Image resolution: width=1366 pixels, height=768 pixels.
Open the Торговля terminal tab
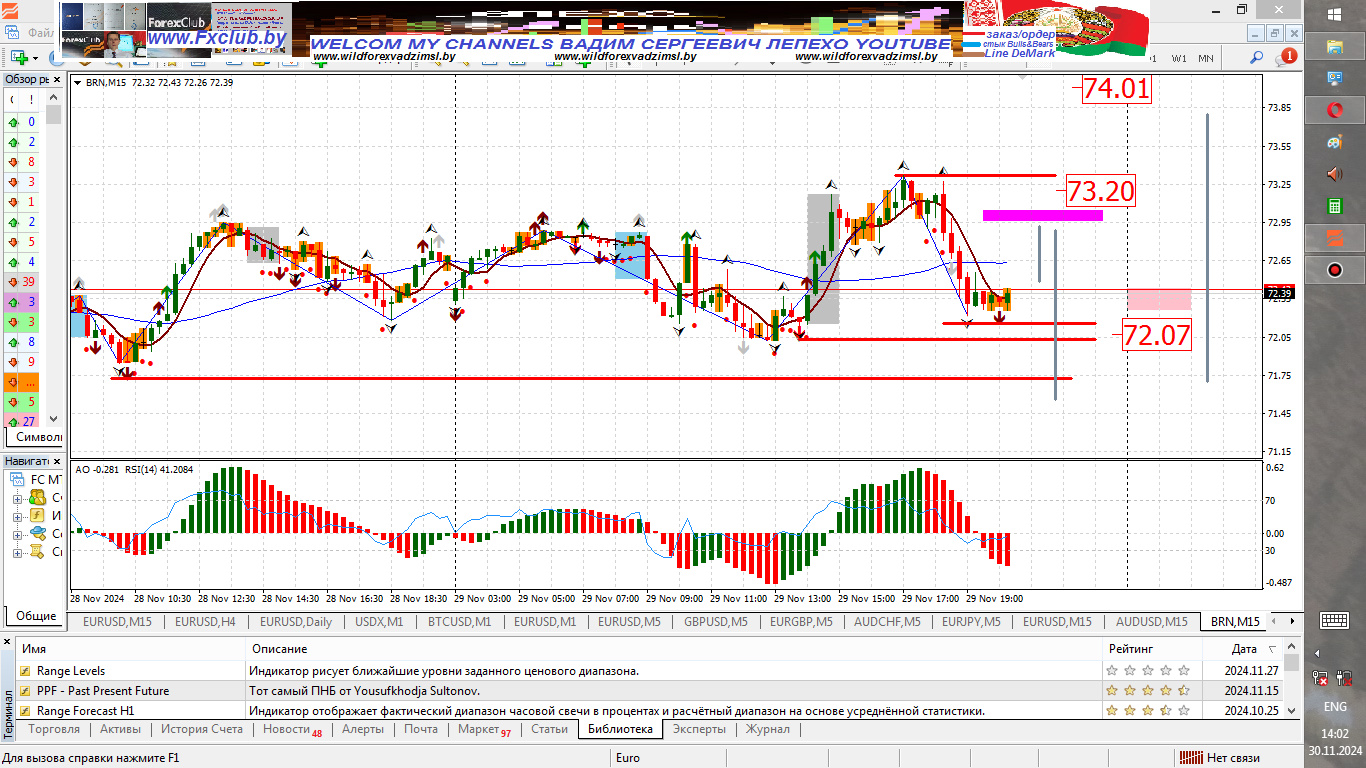(x=54, y=729)
